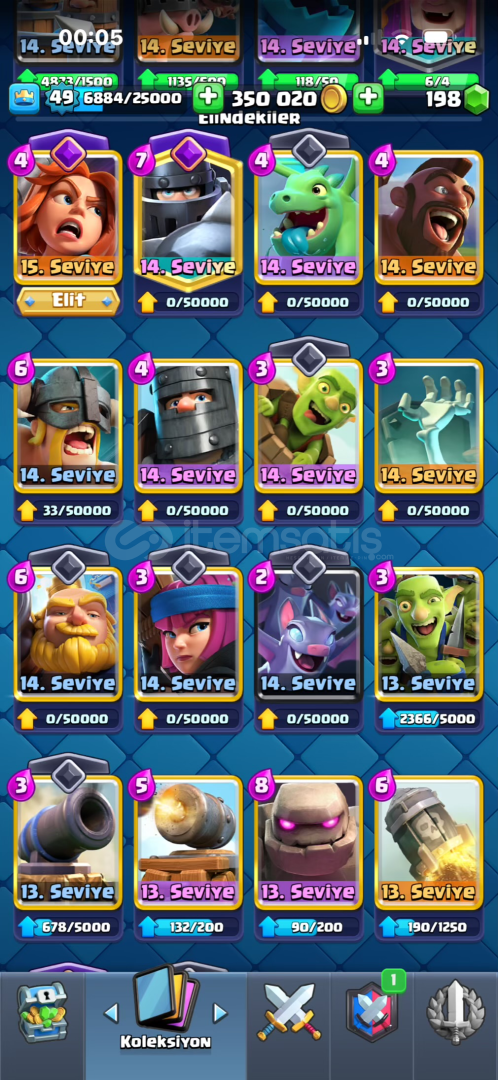Tap Goblin Gang upgrade progress 2366/5000
Screen dimensions: 498x1080
click(x=429, y=718)
